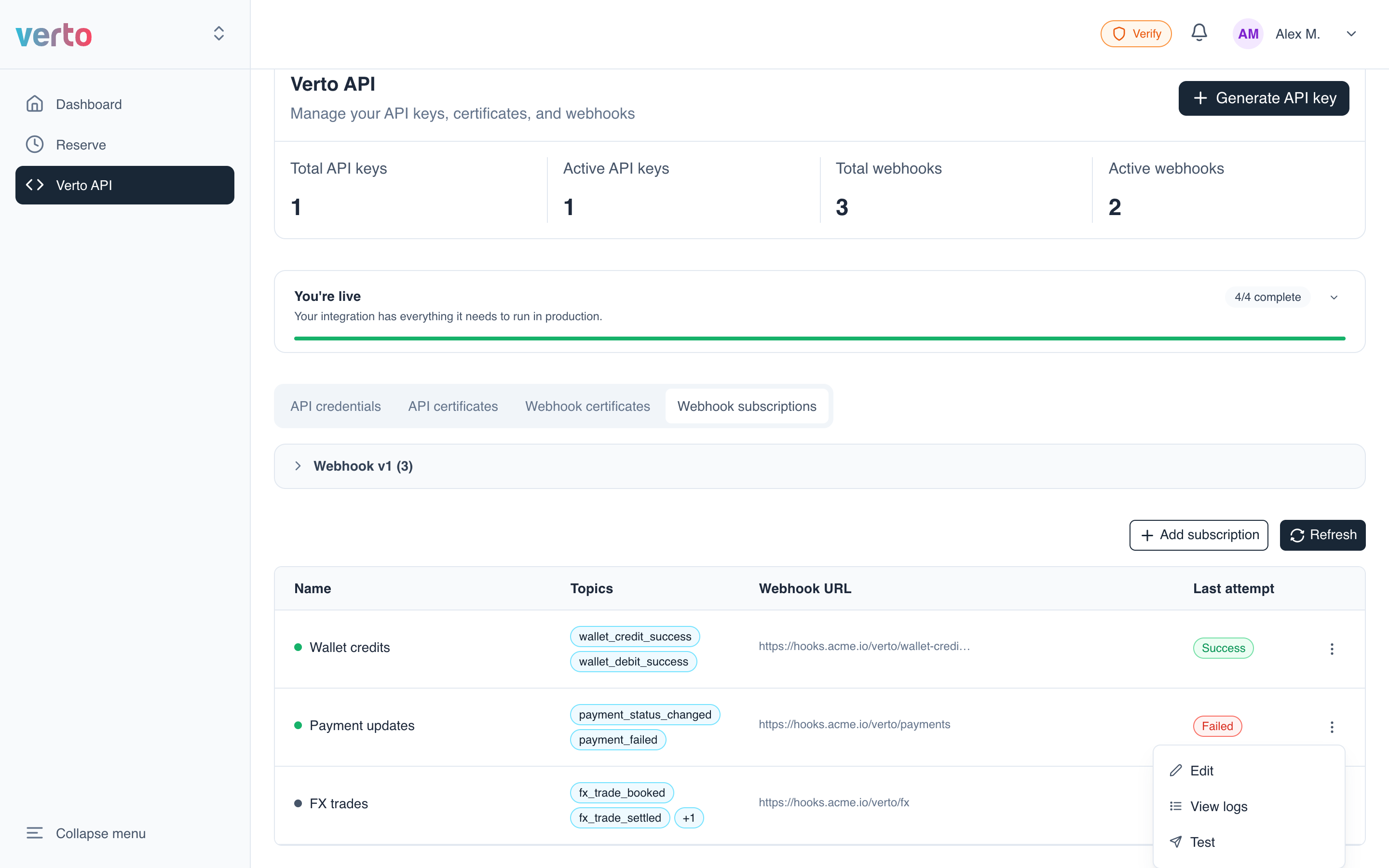Click the Collapse menu icon

point(35,833)
